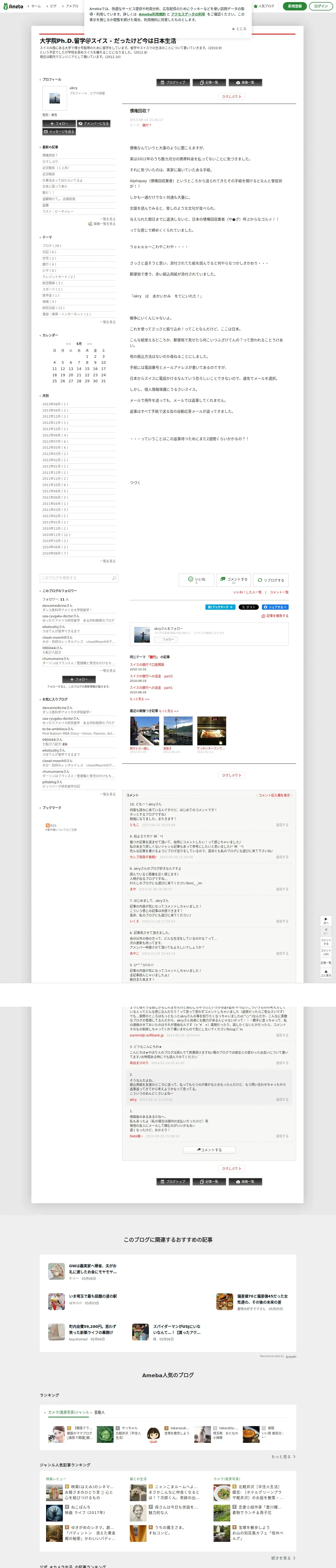Close the cookie notice with とじる
Viewport: 336px width, 1568px height.
click(239, 28)
